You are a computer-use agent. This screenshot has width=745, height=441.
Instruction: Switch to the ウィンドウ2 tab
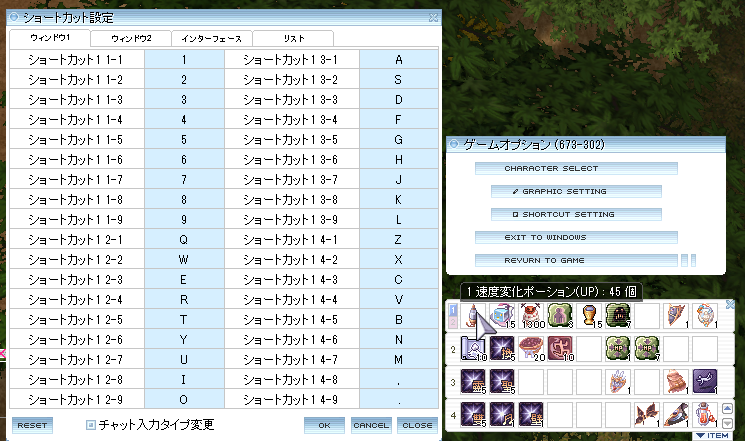point(131,38)
